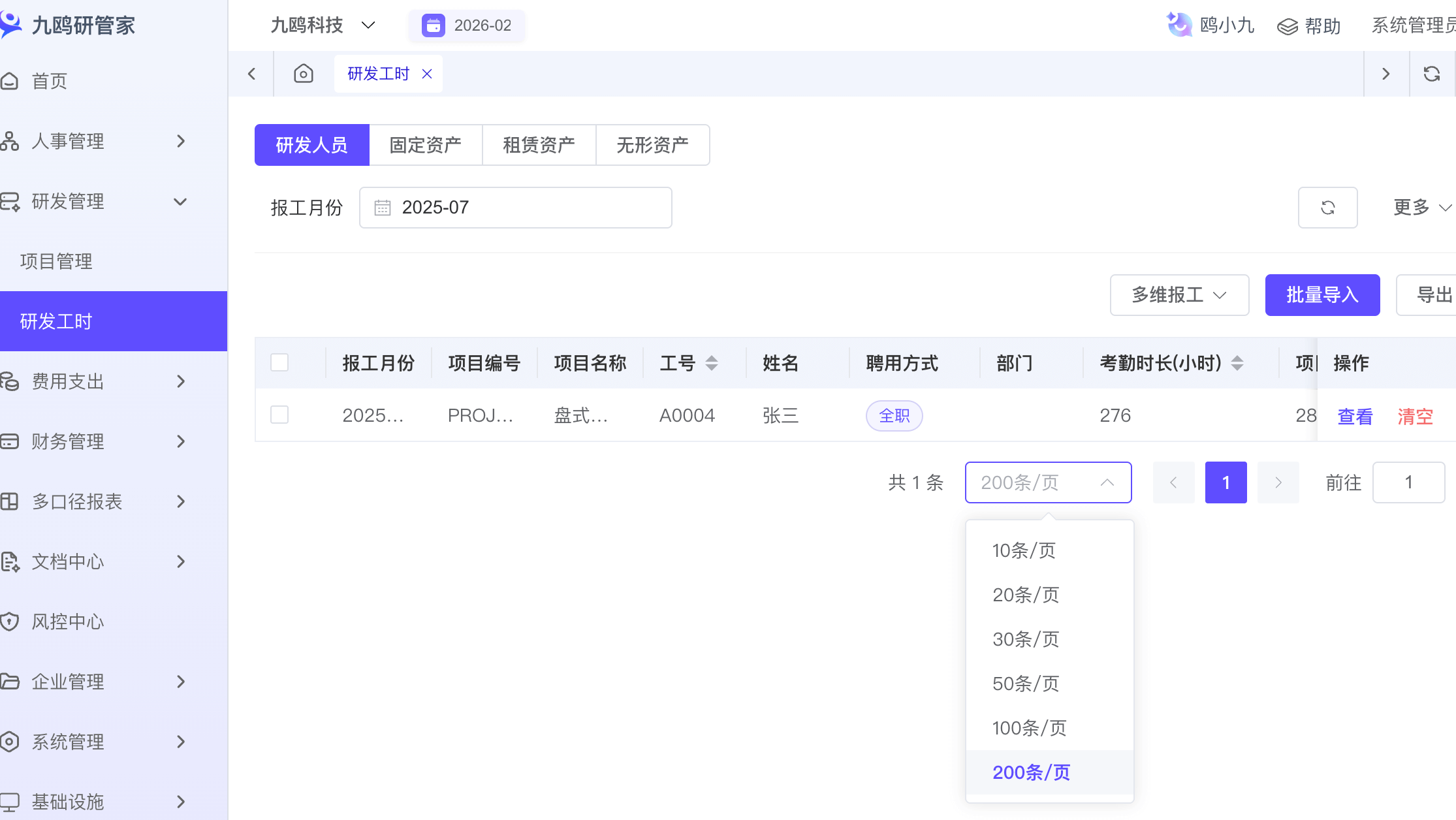
Task: Close the 研发工时 tab
Action: 427,74
